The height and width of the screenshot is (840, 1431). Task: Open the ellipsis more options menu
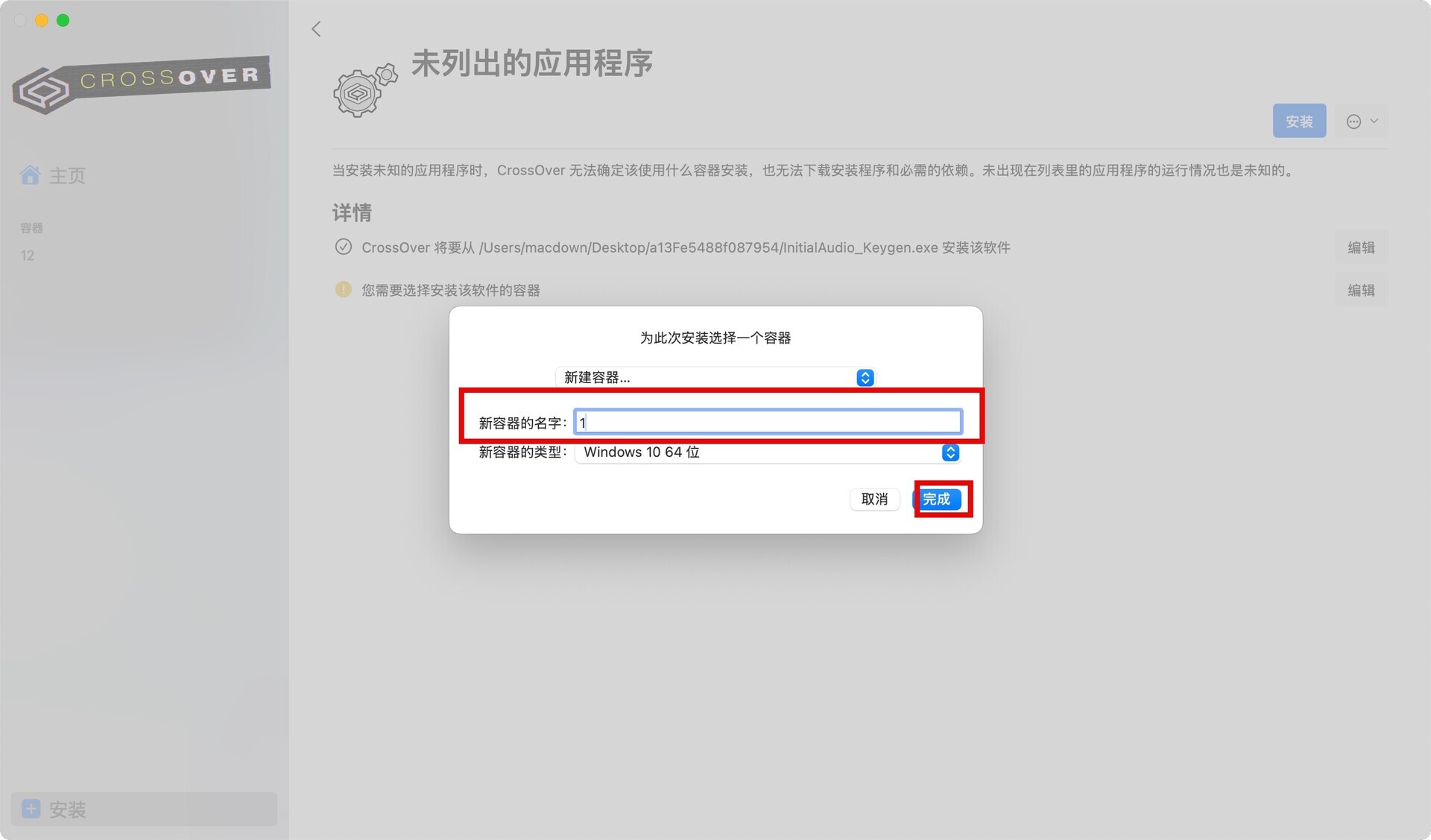click(x=1353, y=121)
